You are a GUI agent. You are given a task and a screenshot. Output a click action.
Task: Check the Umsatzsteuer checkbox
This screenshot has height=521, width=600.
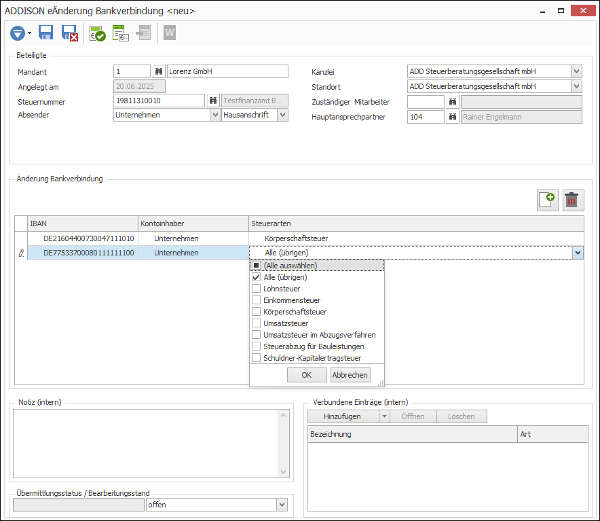pos(256,323)
